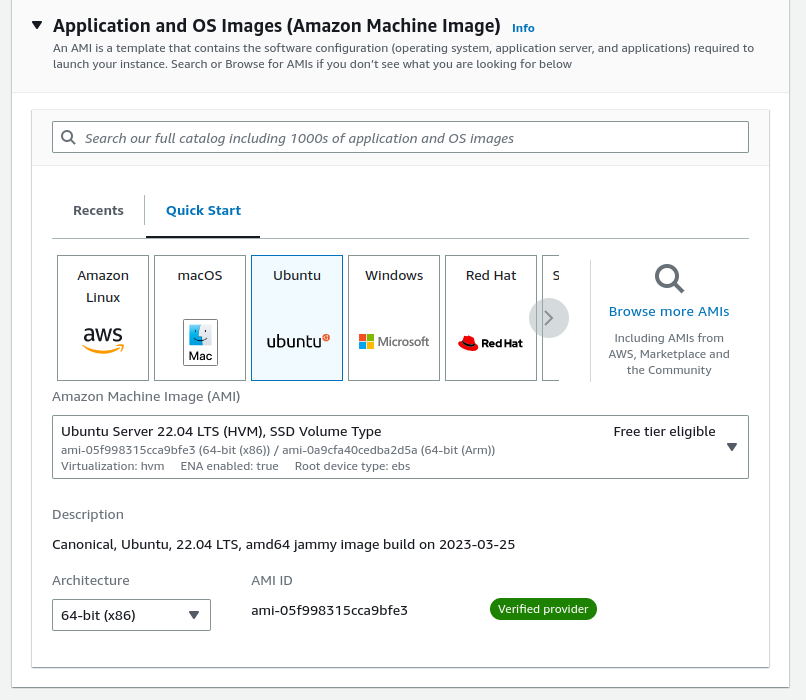
Task: Select the Mac Finder icon tile
Action: point(200,342)
